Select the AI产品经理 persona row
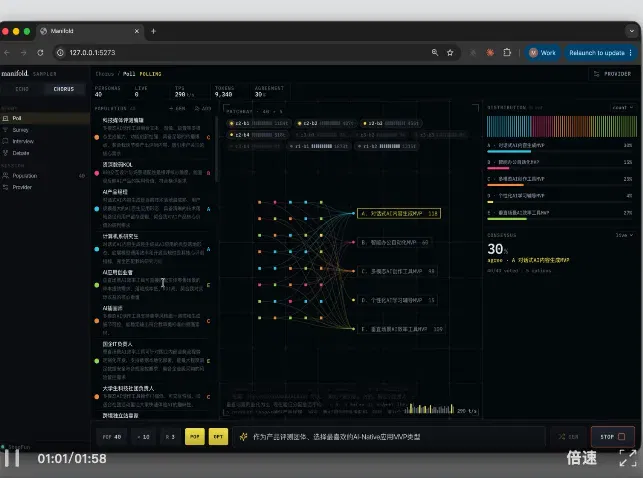This screenshot has width=643, height=478. (x=153, y=208)
